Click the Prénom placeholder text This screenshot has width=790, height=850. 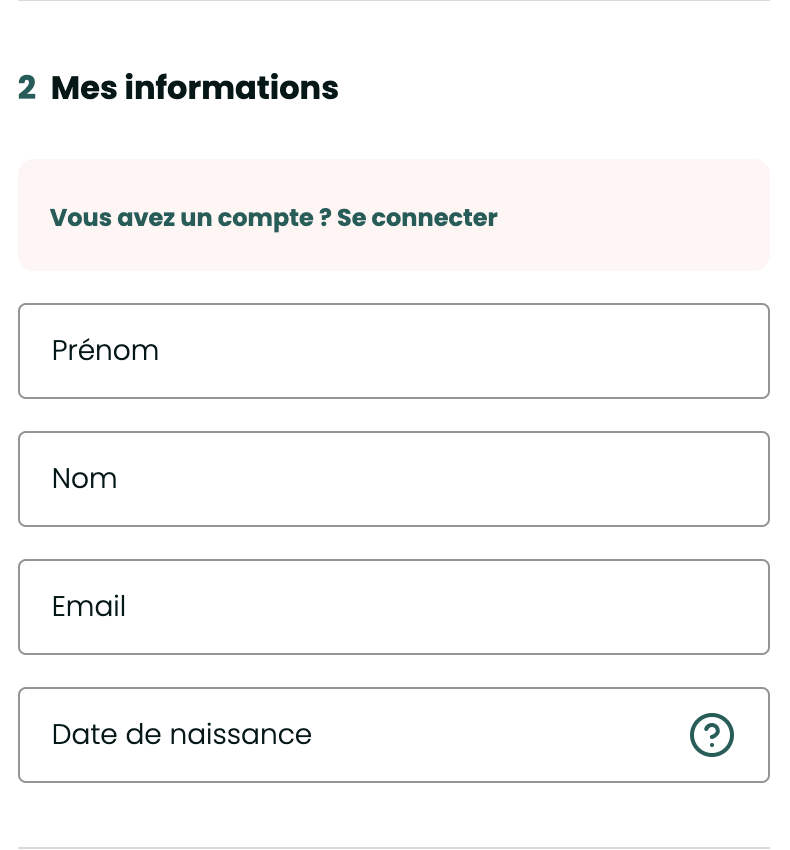(105, 351)
